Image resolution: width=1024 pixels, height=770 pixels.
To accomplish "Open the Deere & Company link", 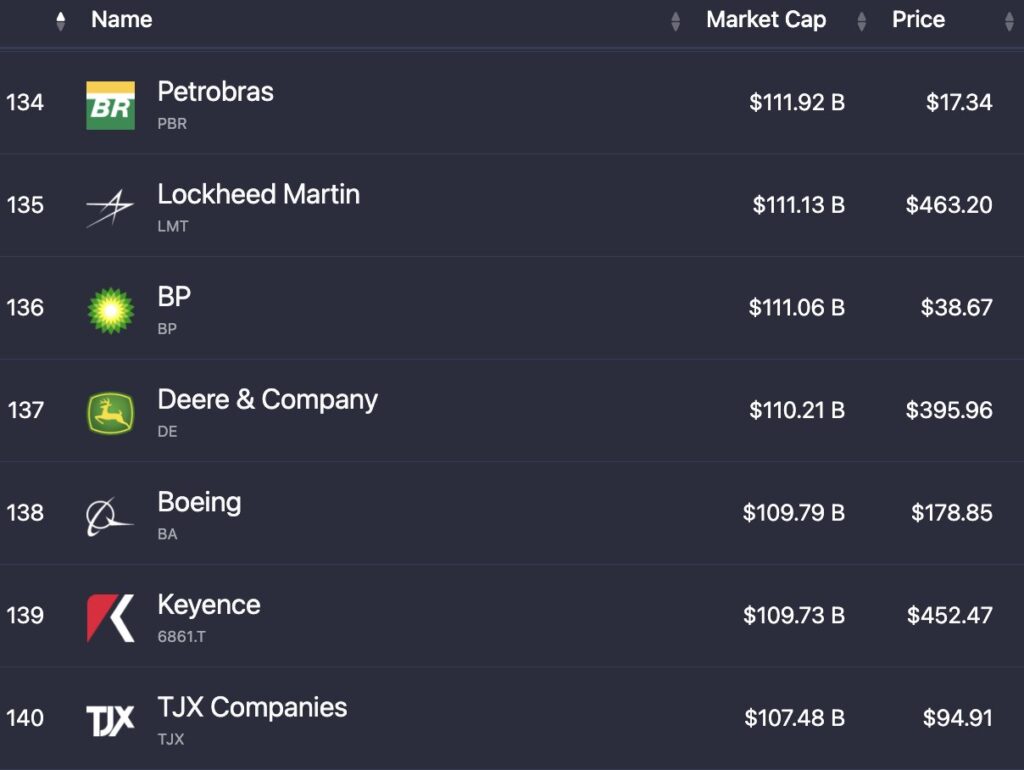I will pyautogui.click(x=267, y=400).
